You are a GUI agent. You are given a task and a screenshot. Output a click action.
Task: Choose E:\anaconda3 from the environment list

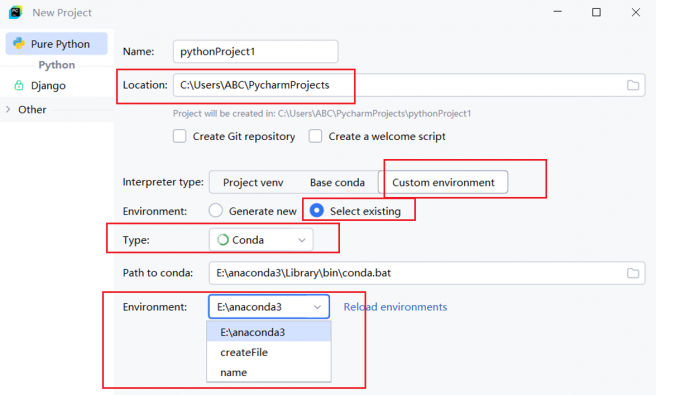click(x=269, y=332)
